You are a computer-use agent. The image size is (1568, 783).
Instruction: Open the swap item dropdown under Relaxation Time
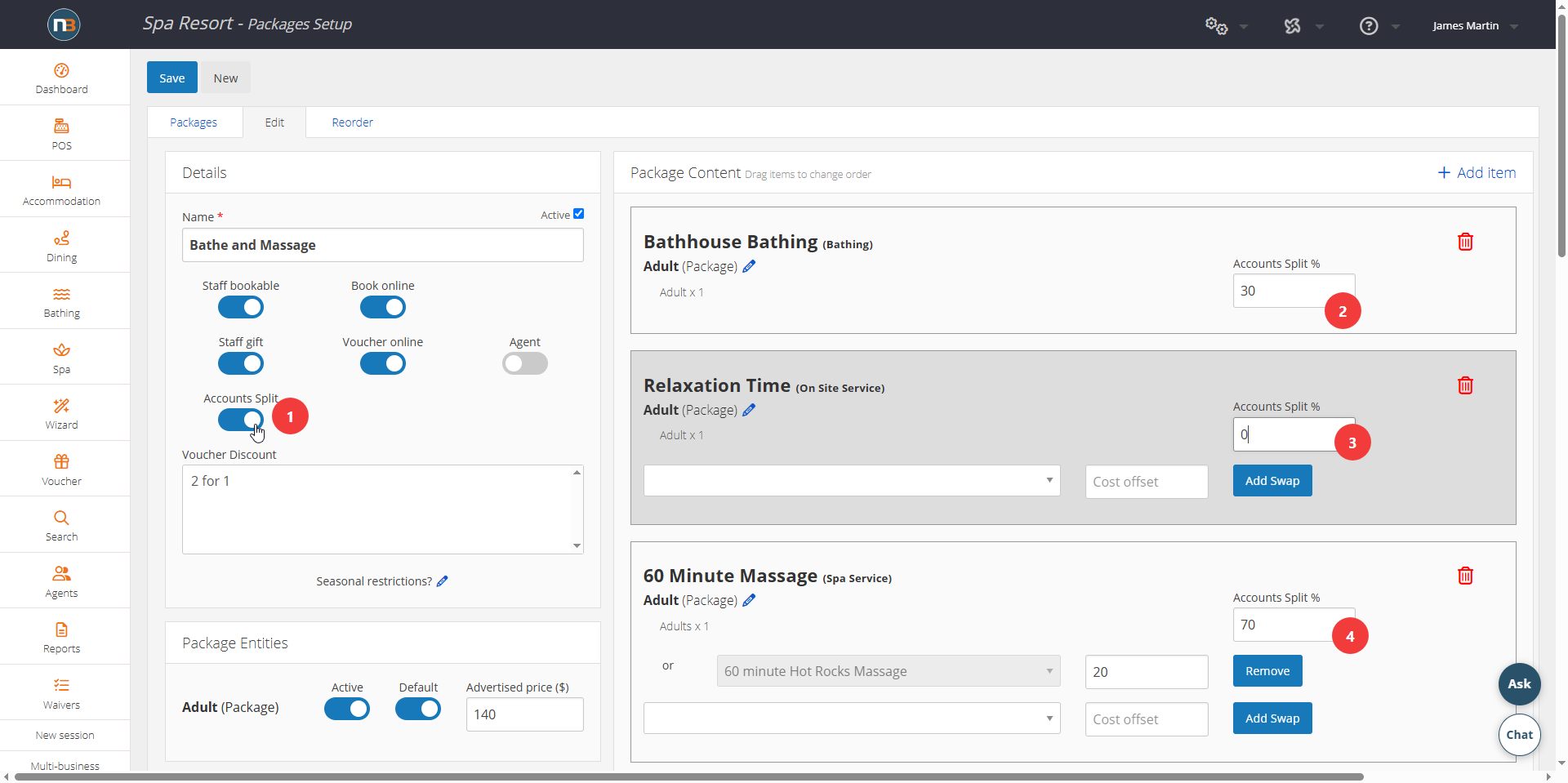[x=852, y=481]
